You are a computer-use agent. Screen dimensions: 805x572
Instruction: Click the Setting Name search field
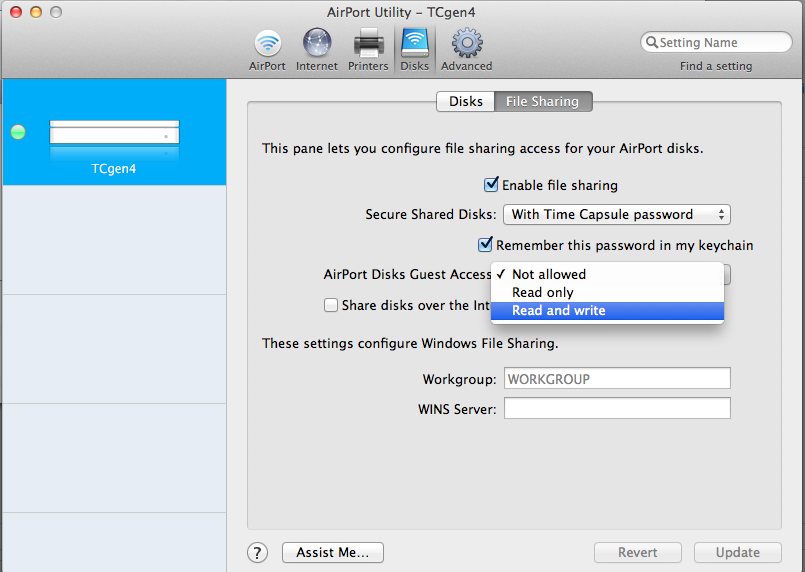[x=716, y=42]
